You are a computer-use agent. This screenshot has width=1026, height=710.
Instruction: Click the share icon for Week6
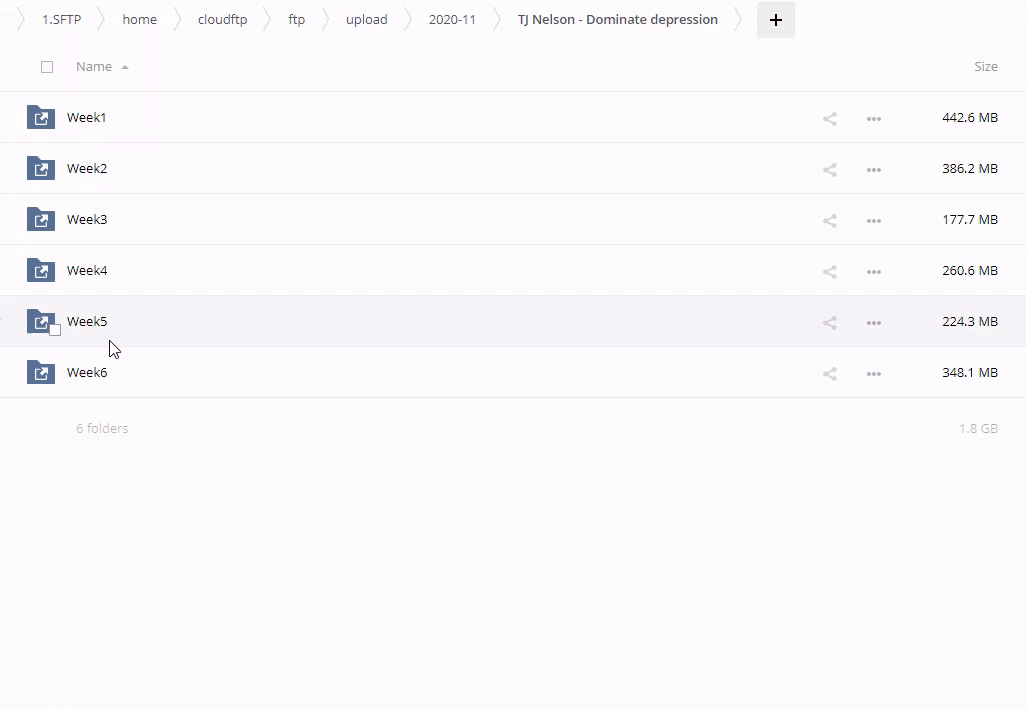(829, 374)
